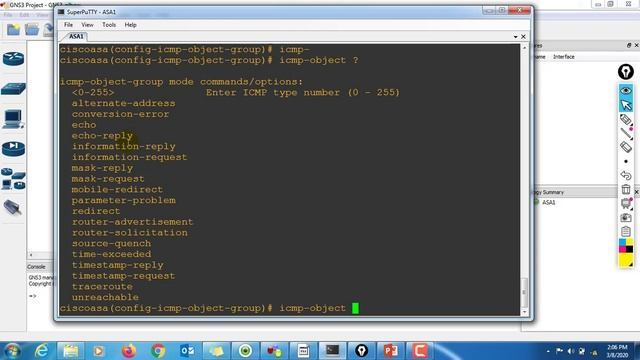Show hidden system tray icons arrow
Screen dimensions: 640x360
point(548,351)
